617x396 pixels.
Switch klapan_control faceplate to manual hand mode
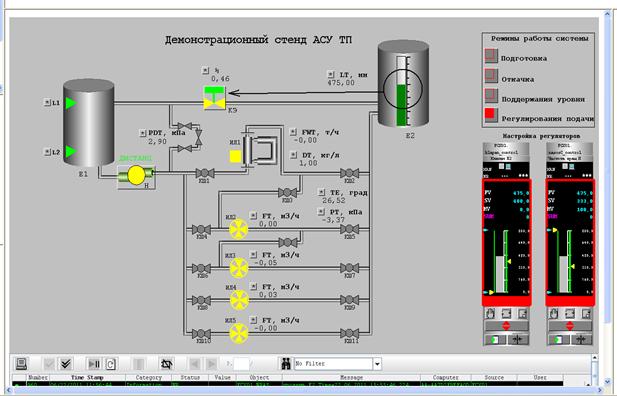pyautogui.click(x=490, y=314)
